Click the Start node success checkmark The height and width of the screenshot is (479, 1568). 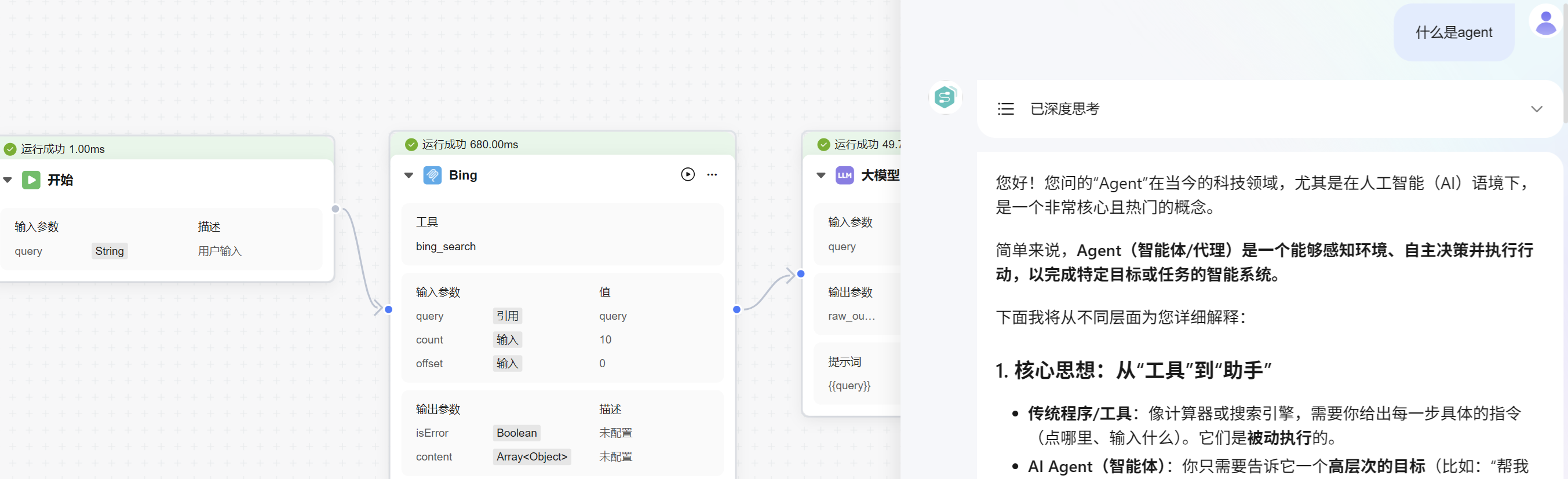click(10, 149)
